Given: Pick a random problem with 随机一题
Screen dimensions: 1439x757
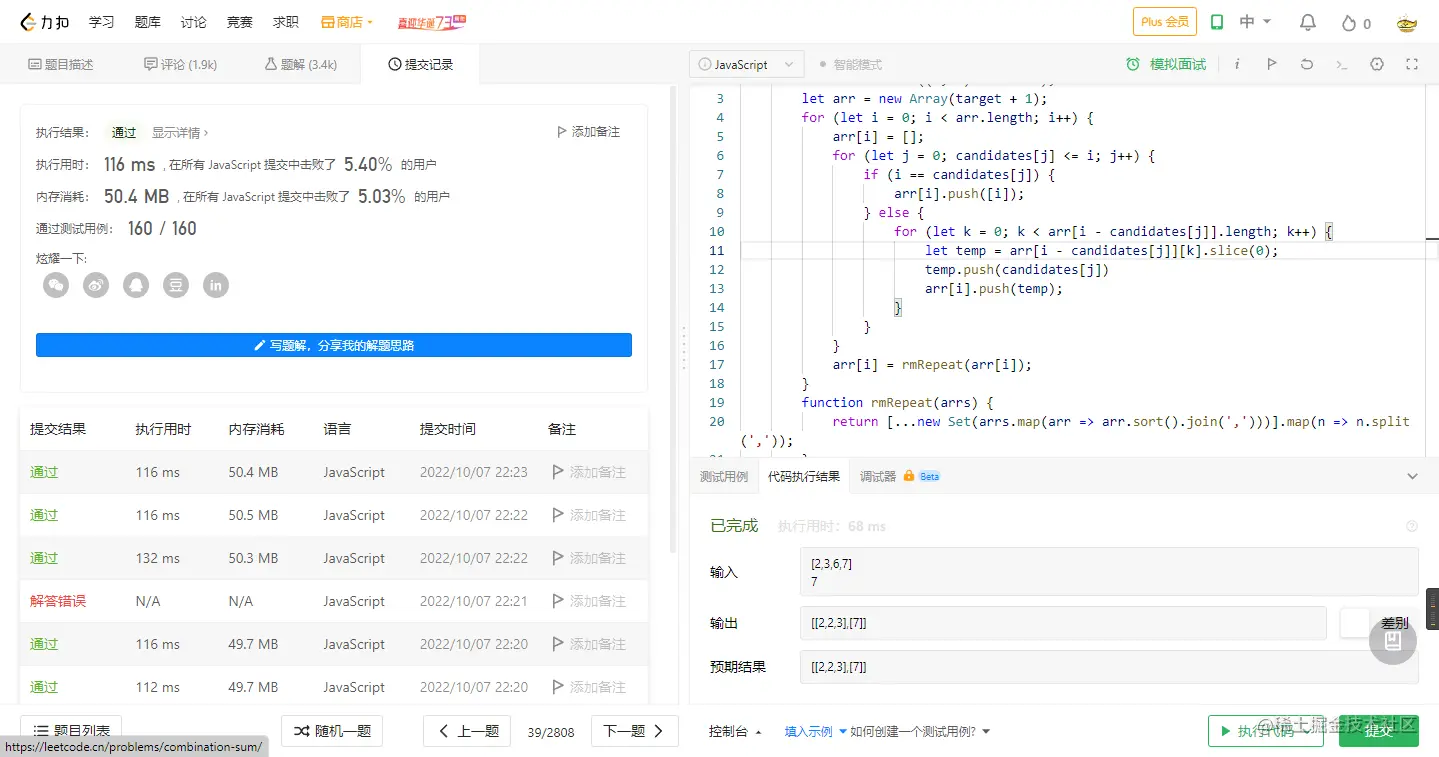Looking at the screenshot, I should click(333, 731).
